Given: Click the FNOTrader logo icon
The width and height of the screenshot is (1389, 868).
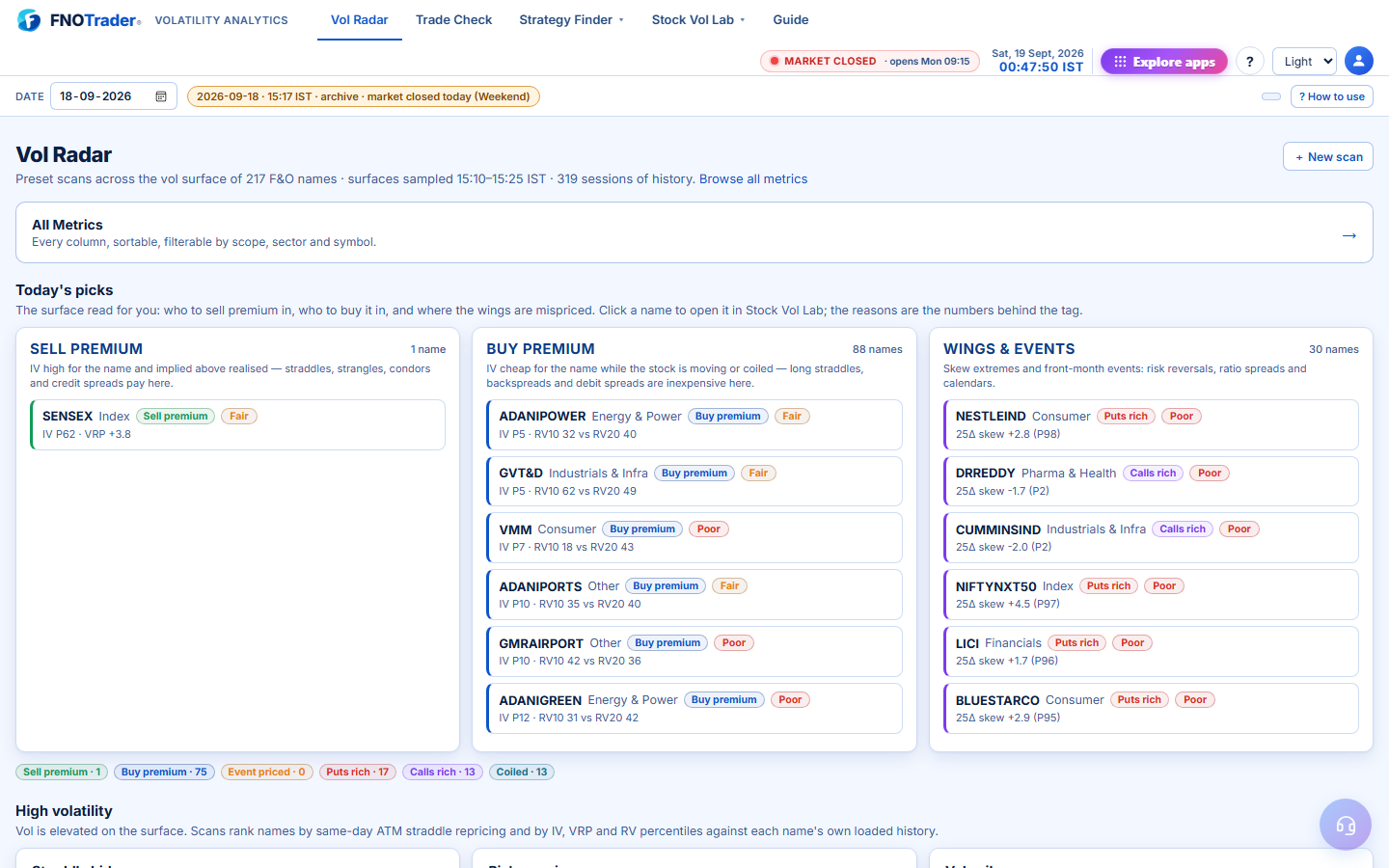Looking at the screenshot, I should (x=29, y=20).
